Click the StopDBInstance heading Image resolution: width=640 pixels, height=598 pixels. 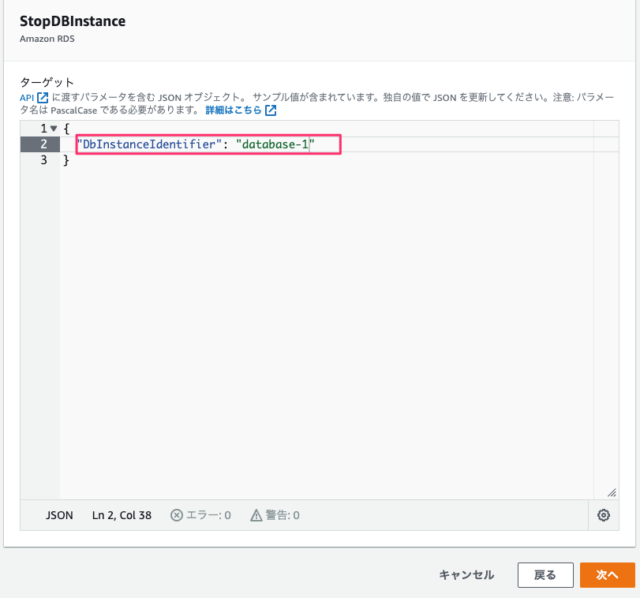click(x=73, y=21)
